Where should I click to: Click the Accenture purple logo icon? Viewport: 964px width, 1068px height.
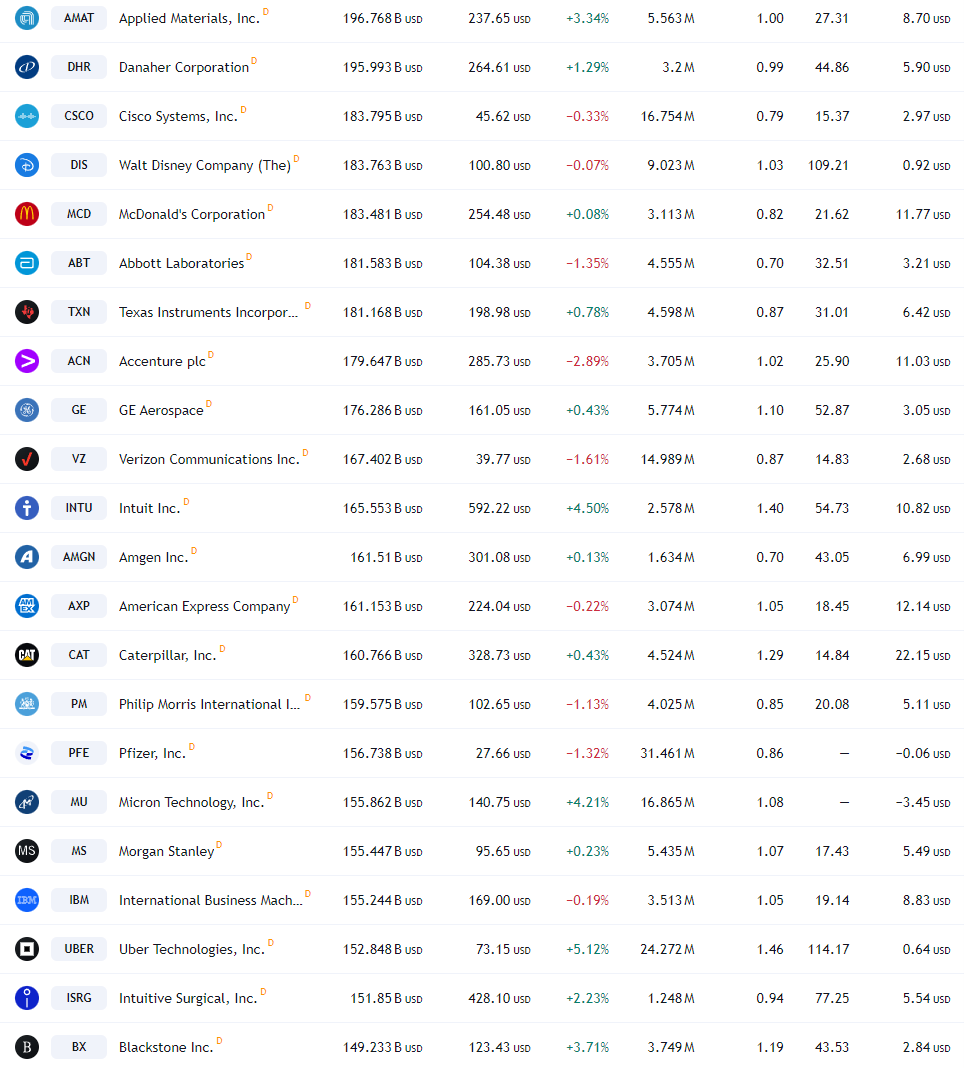pos(27,361)
